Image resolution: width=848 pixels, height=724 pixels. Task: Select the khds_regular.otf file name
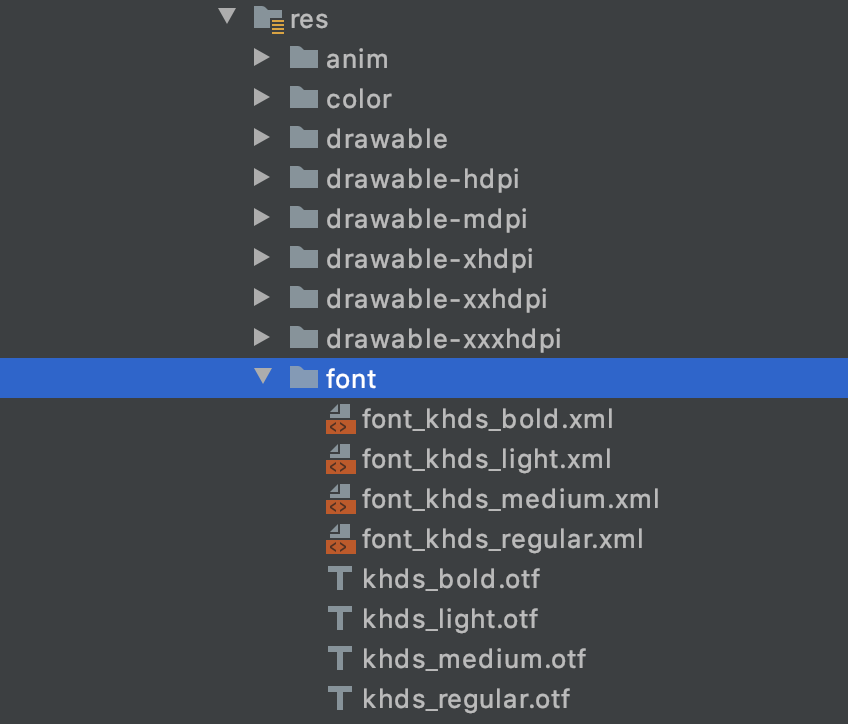tap(466, 700)
